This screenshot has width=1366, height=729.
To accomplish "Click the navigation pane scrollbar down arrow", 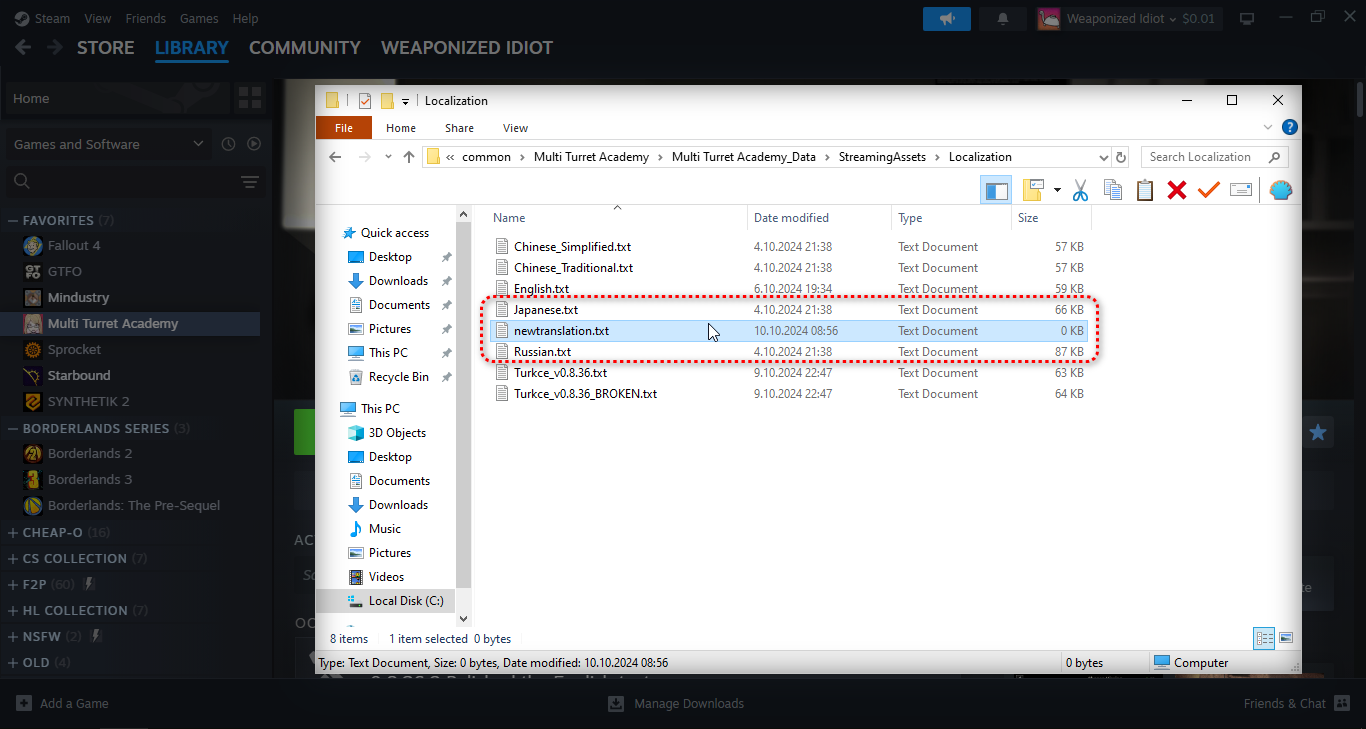I will tap(464, 617).
